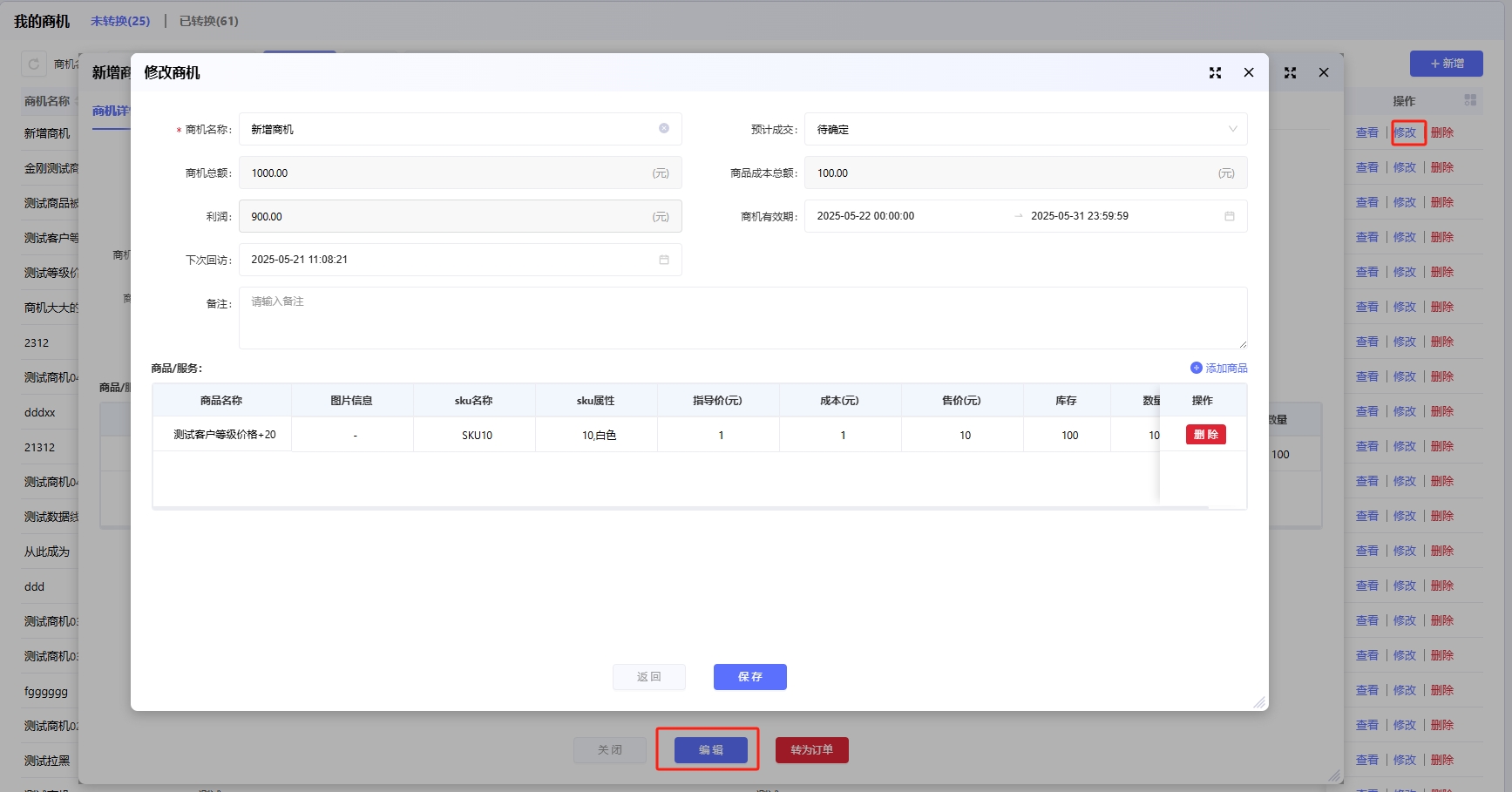This screenshot has height=792, width=1512.
Task: Click the fullscreen icon of the background dialog
Action: tap(1290, 73)
